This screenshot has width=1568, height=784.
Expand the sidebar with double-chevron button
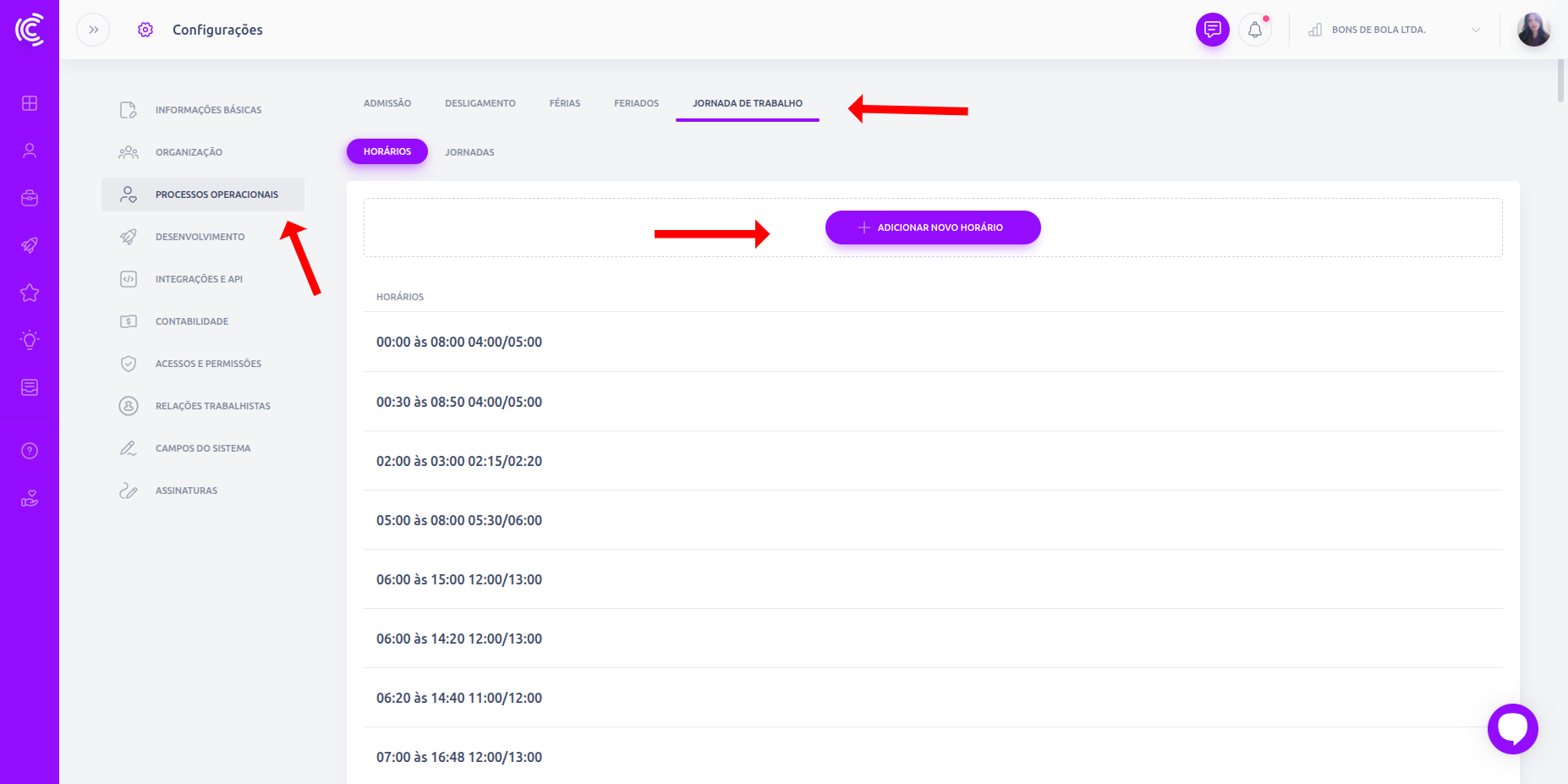(x=93, y=30)
